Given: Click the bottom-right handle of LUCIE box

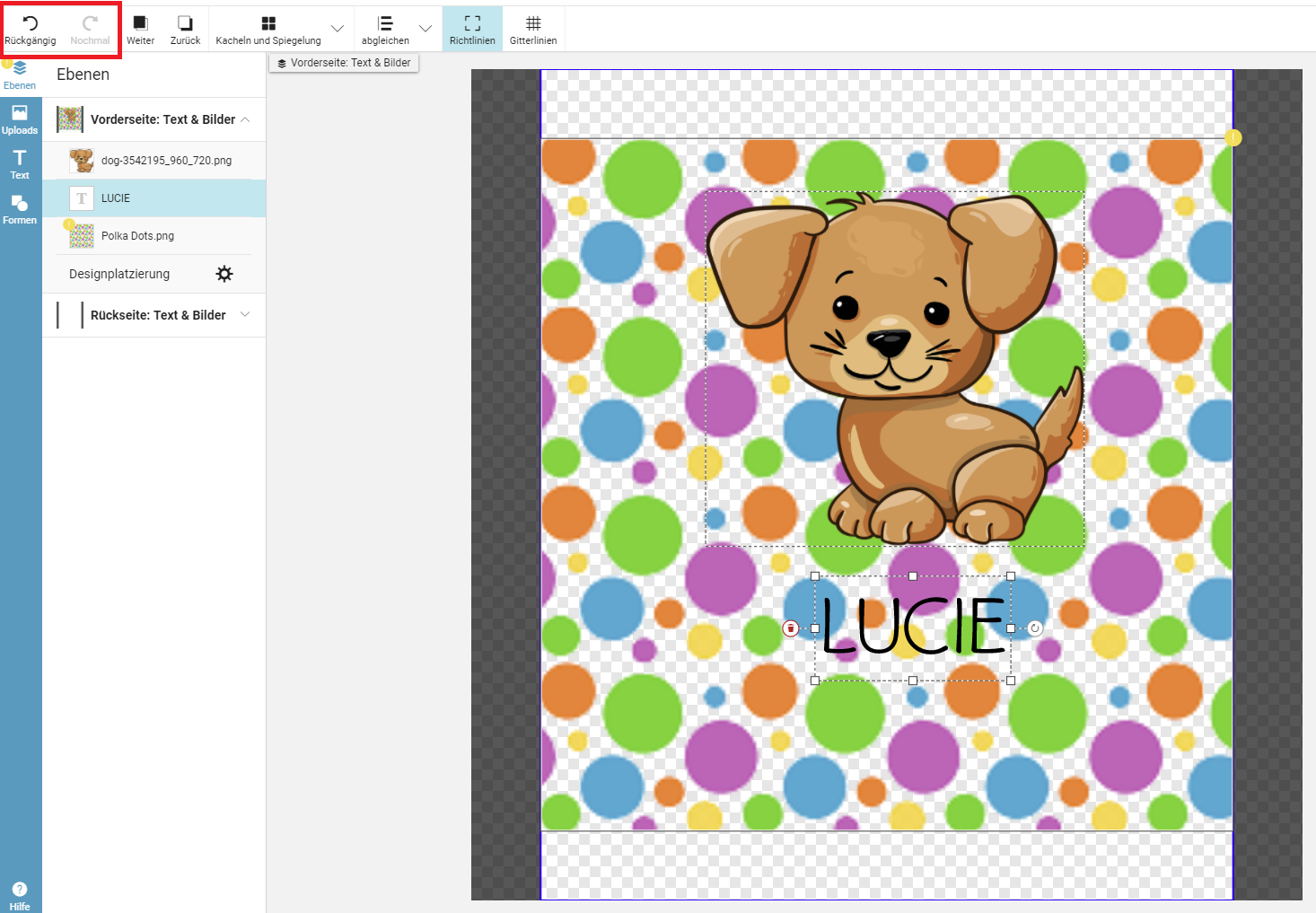Looking at the screenshot, I should pyautogui.click(x=1011, y=680).
